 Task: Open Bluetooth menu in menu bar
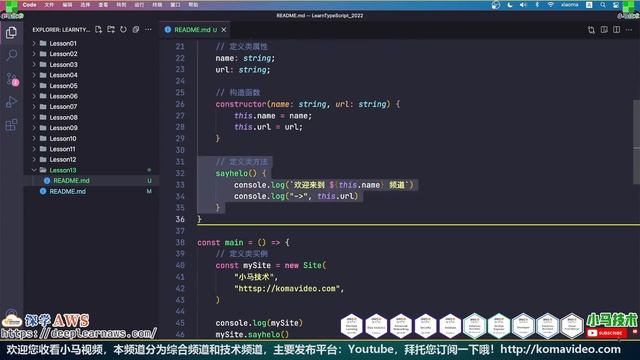click(x=537, y=5)
